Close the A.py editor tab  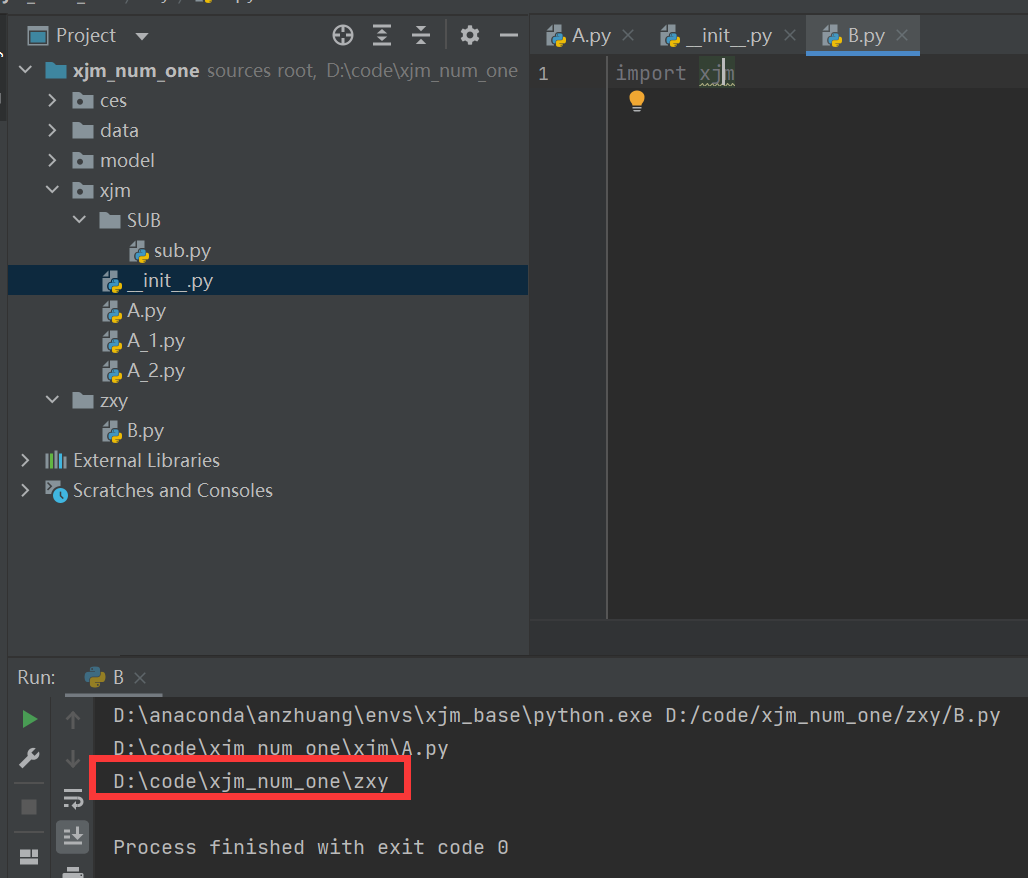point(628,35)
